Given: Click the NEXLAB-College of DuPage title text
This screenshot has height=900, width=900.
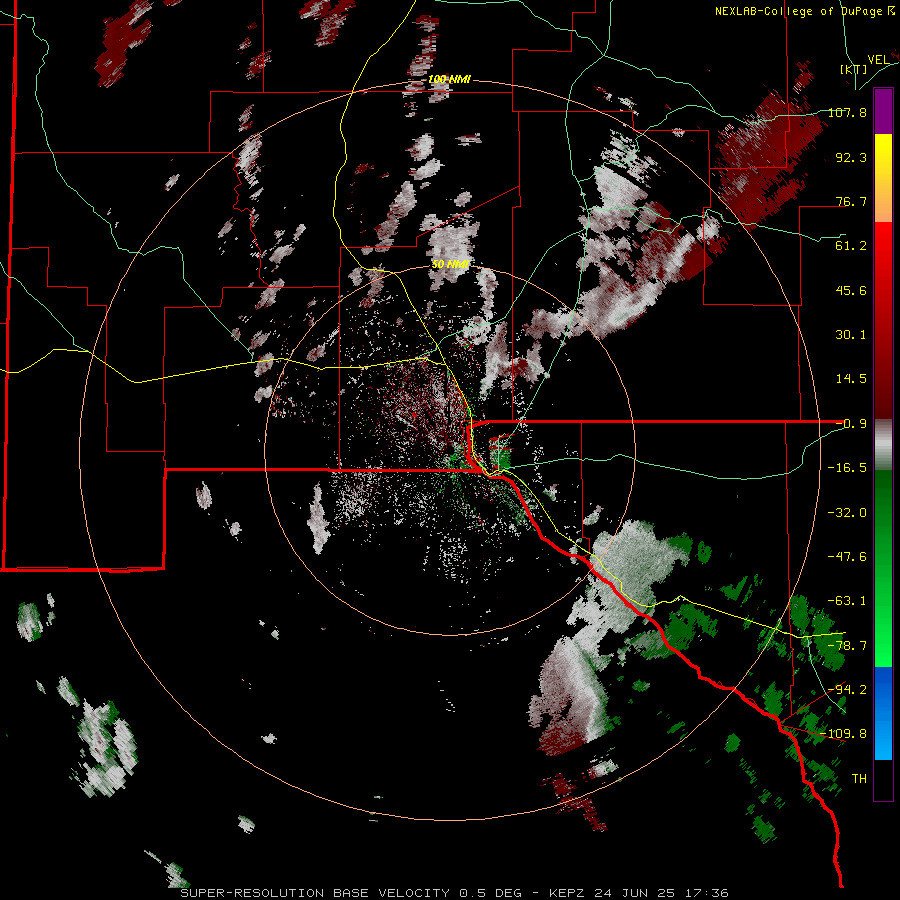Looking at the screenshot, I should 805,11.
